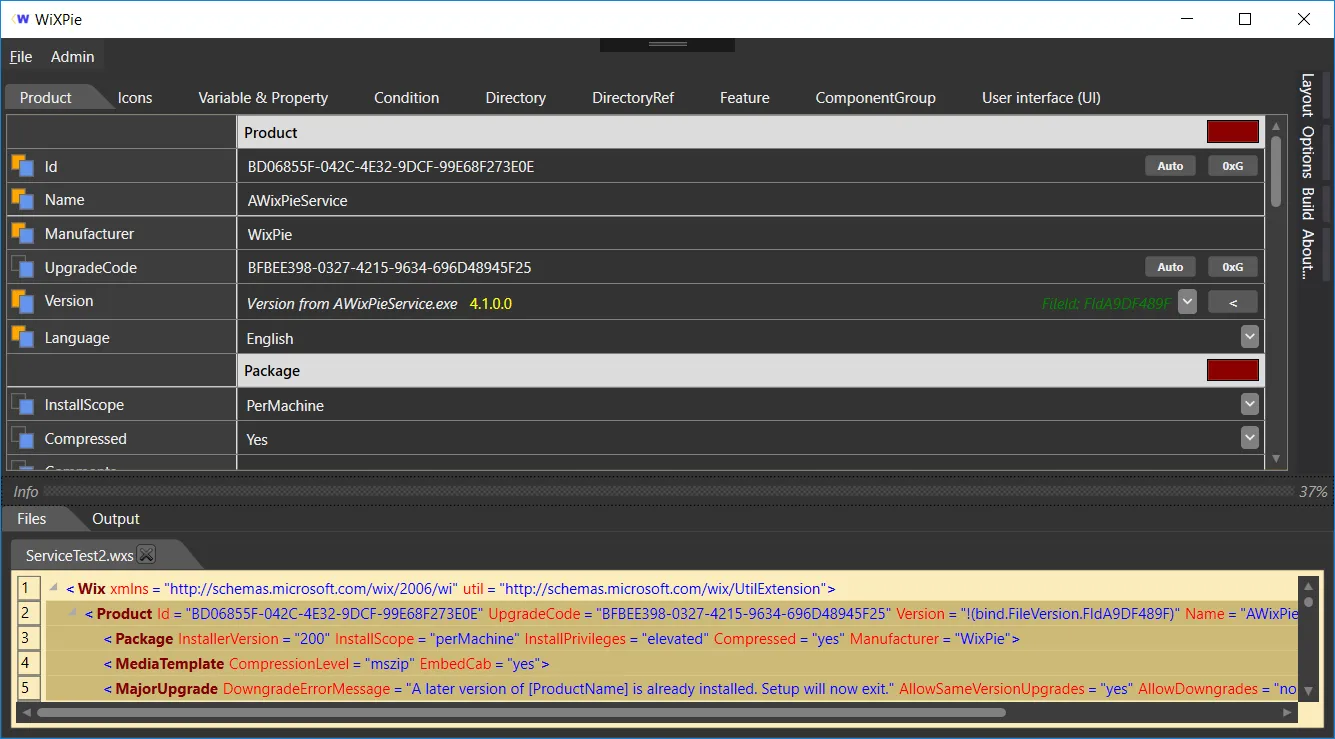Open the Compressed dropdown set to Yes
This screenshot has width=1335, height=739.
pyautogui.click(x=1249, y=438)
